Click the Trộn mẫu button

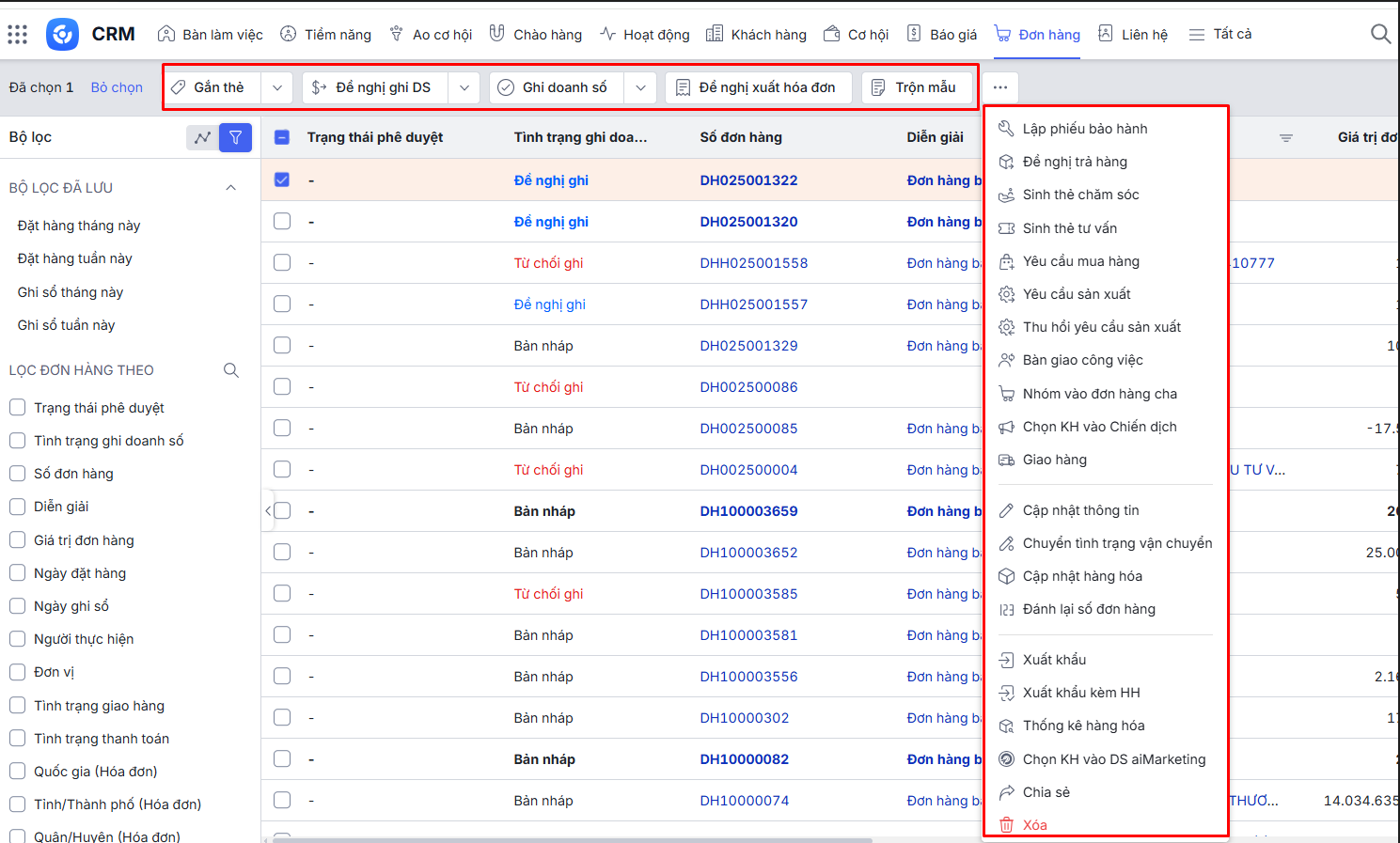(x=914, y=87)
